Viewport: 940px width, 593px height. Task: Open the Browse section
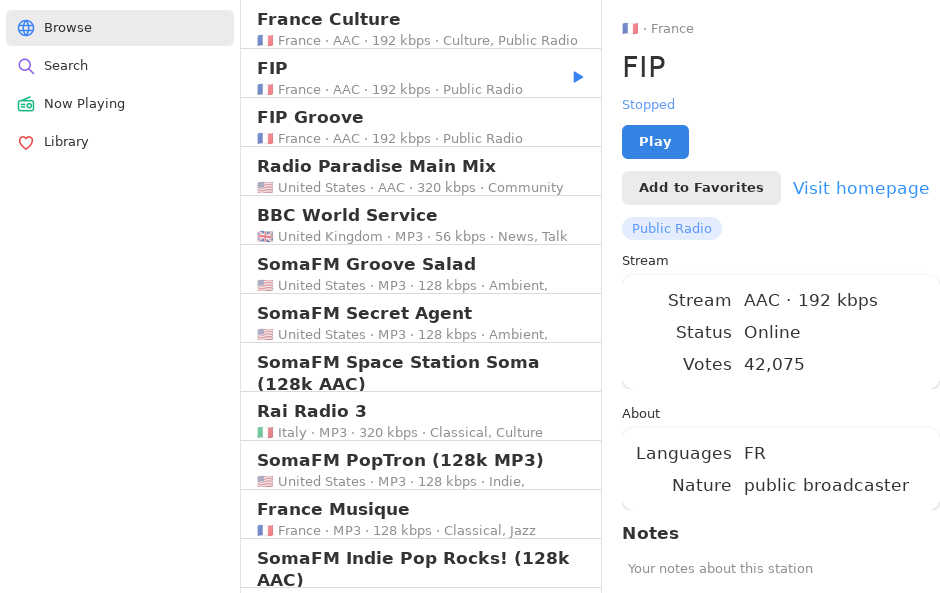click(120, 28)
